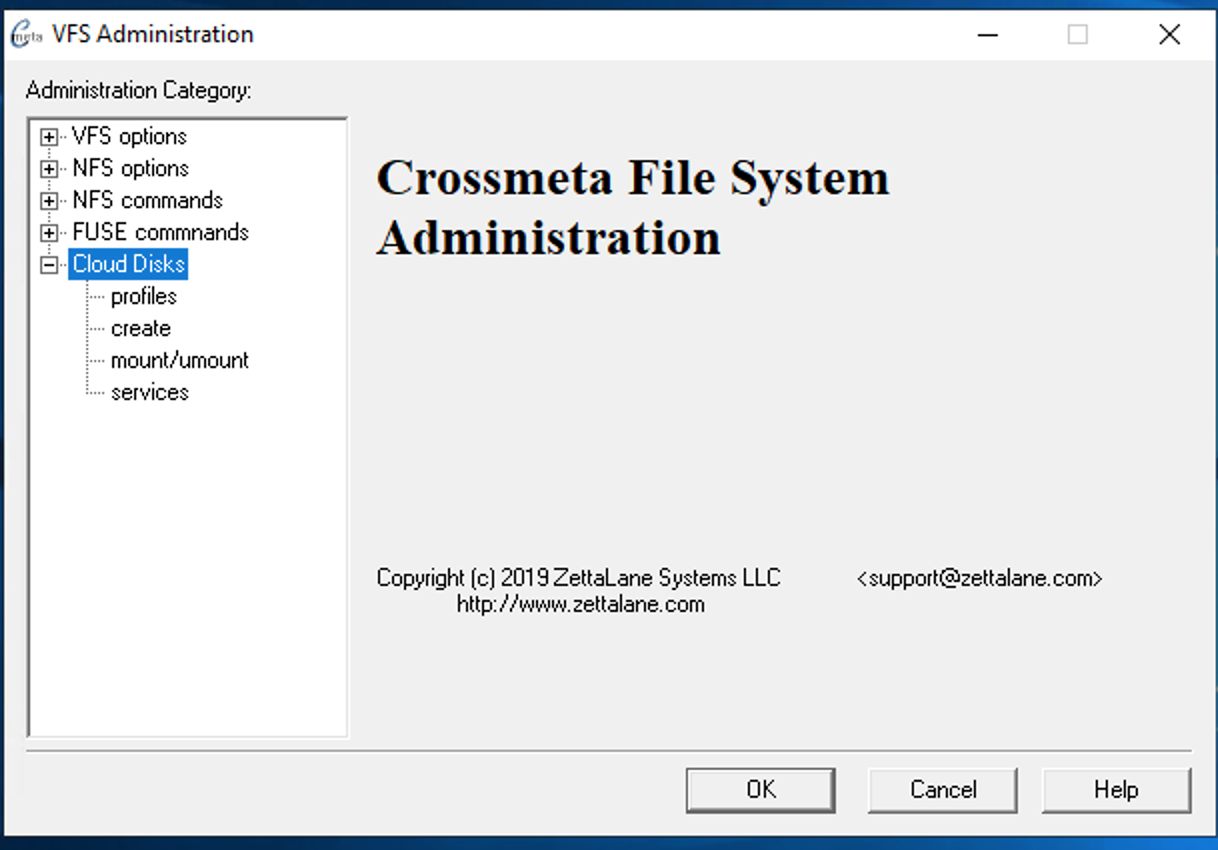1218x850 pixels.
Task: Open the create item under Cloud Disks
Action: [141, 329]
